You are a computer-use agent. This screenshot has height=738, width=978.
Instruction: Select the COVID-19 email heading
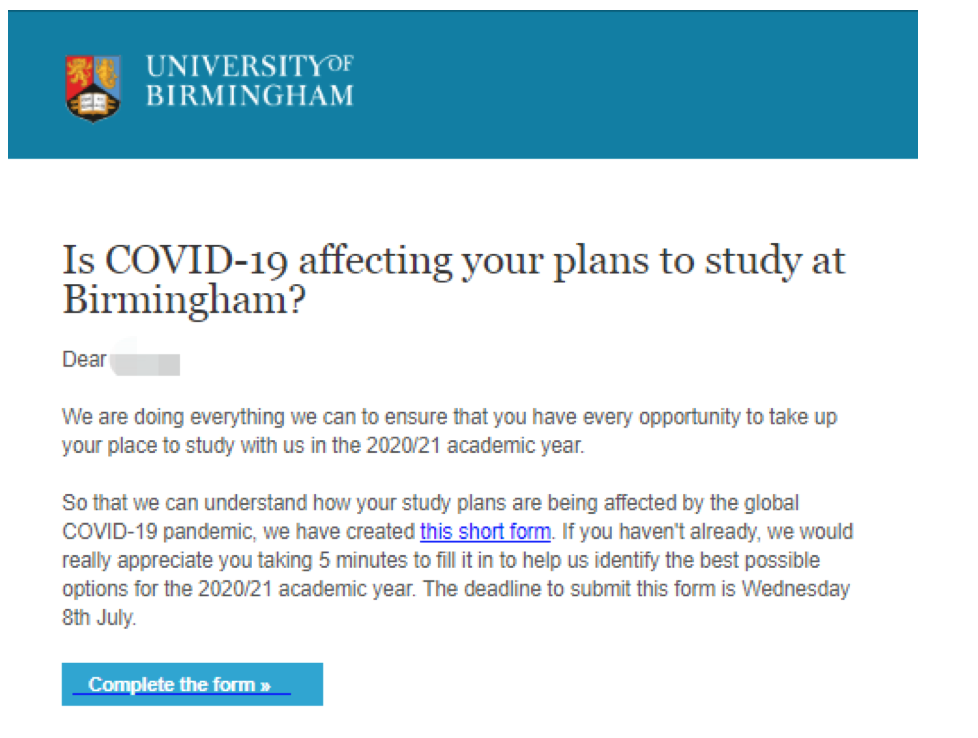[x=453, y=279]
